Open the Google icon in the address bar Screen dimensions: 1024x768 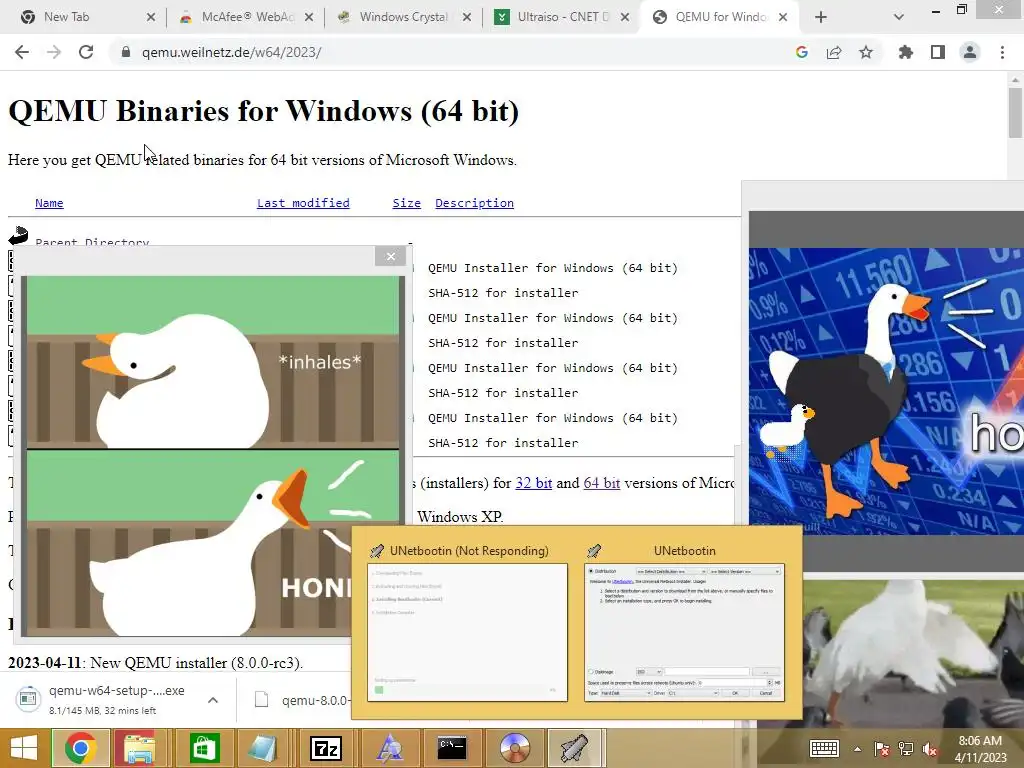[x=802, y=52]
